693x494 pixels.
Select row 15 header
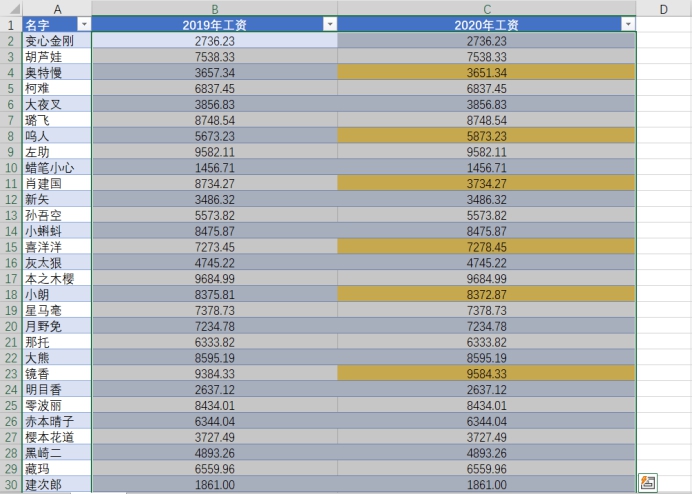(11, 247)
